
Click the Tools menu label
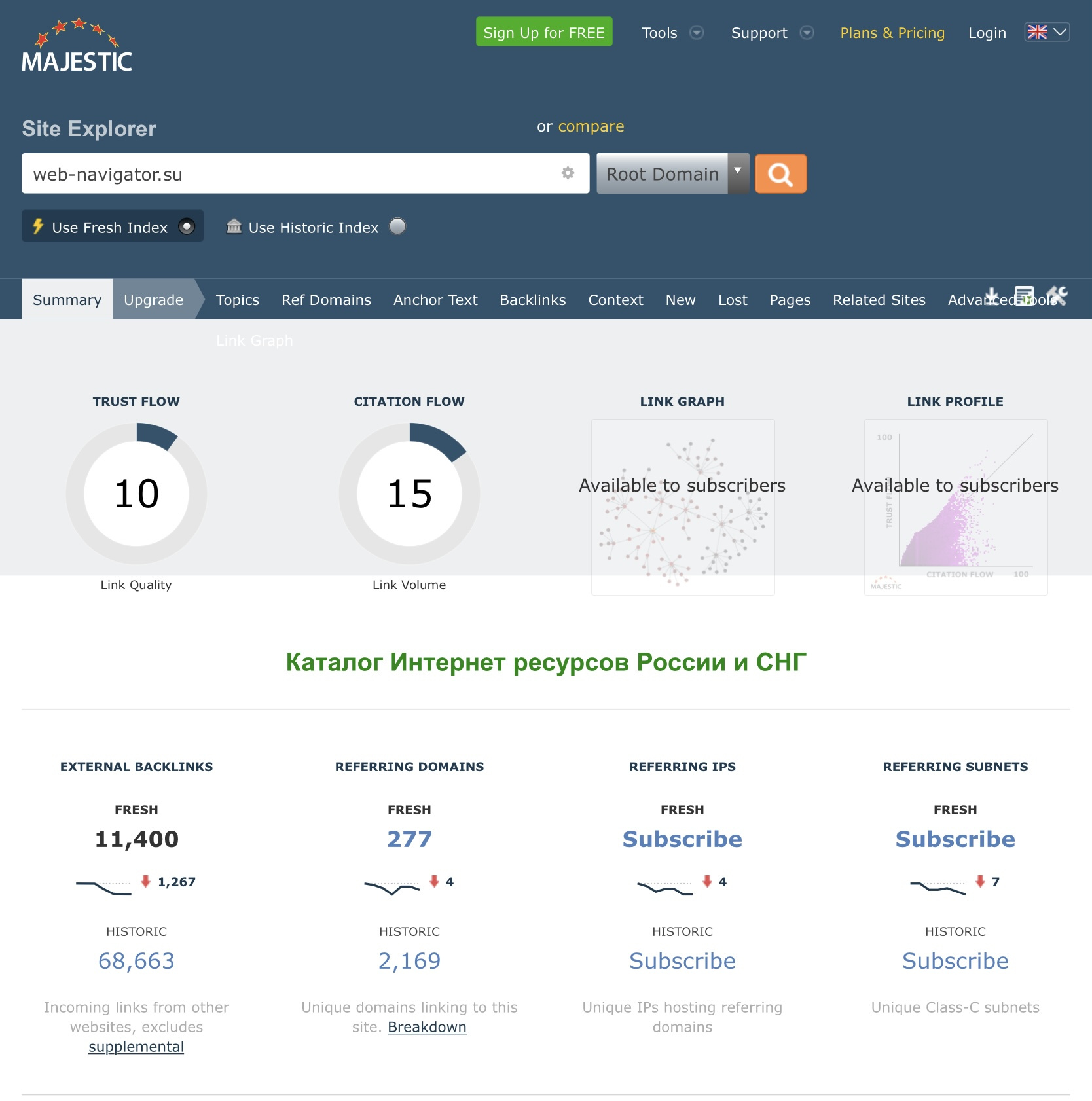[x=659, y=33]
